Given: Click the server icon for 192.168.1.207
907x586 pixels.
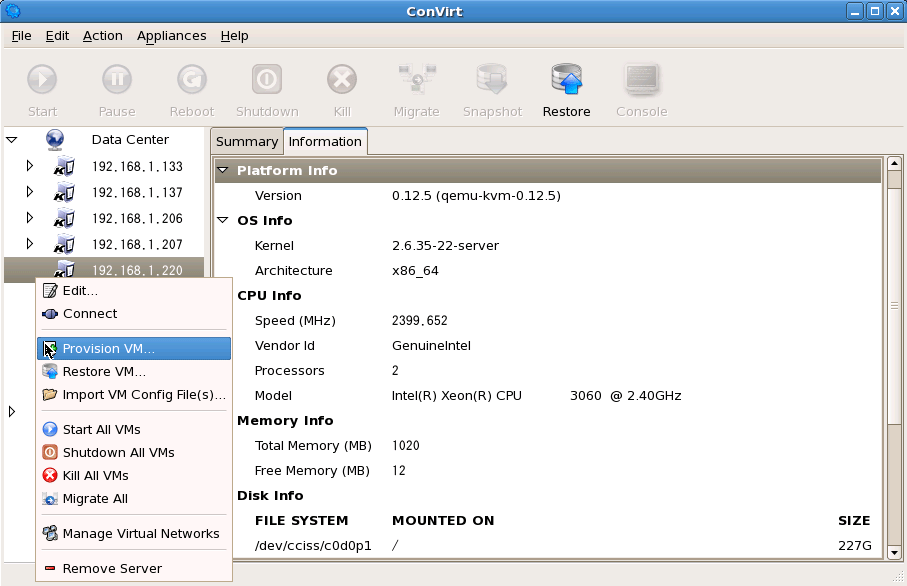Looking at the screenshot, I should pyautogui.click(x=64, y=244).
